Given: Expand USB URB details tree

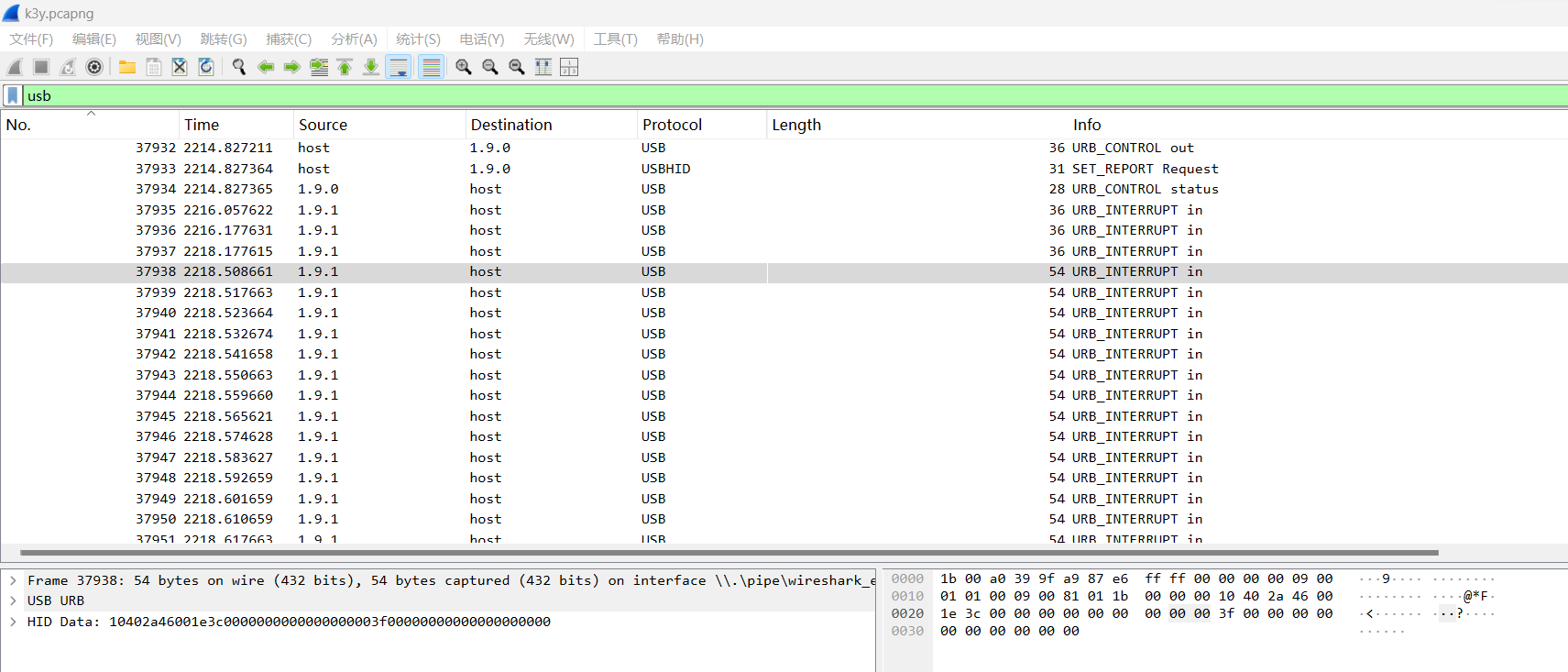Looking at the screenshot, I should click(13, 600).
